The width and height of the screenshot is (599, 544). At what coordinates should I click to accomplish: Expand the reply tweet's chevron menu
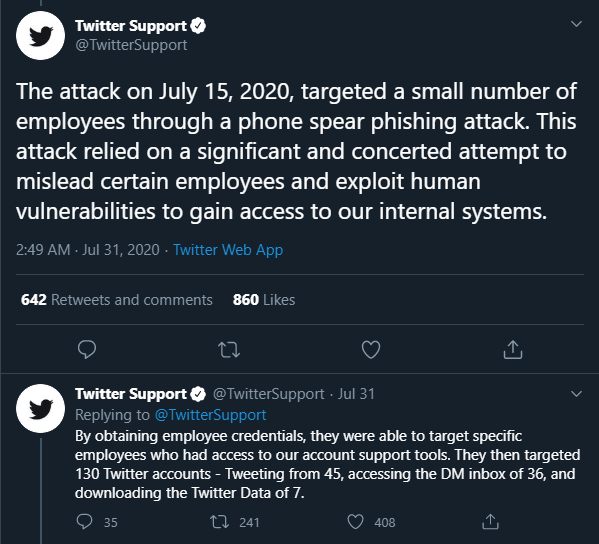[576, 393]
